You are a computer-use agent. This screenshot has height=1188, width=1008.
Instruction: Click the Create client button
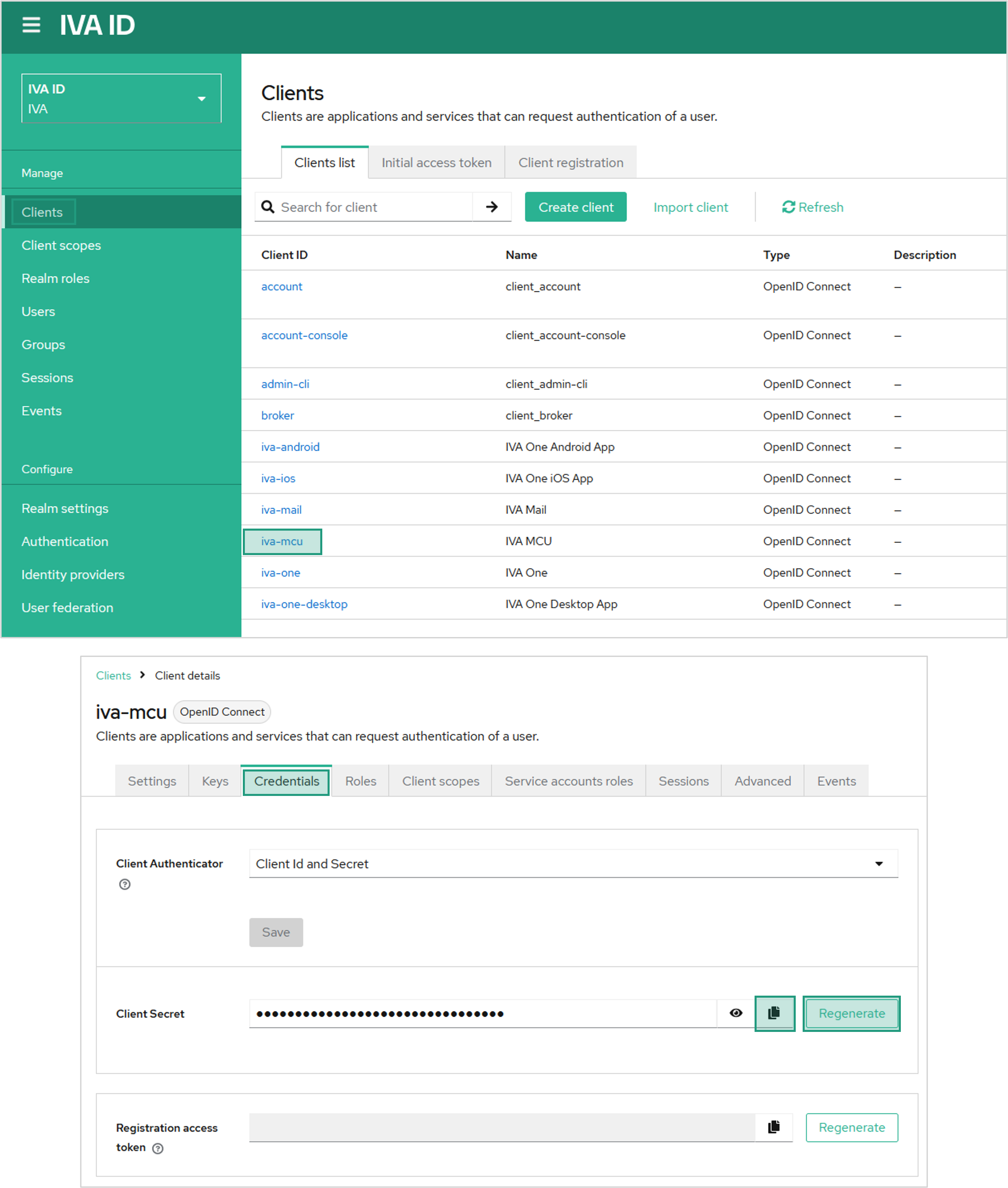(x=575, y=207)
